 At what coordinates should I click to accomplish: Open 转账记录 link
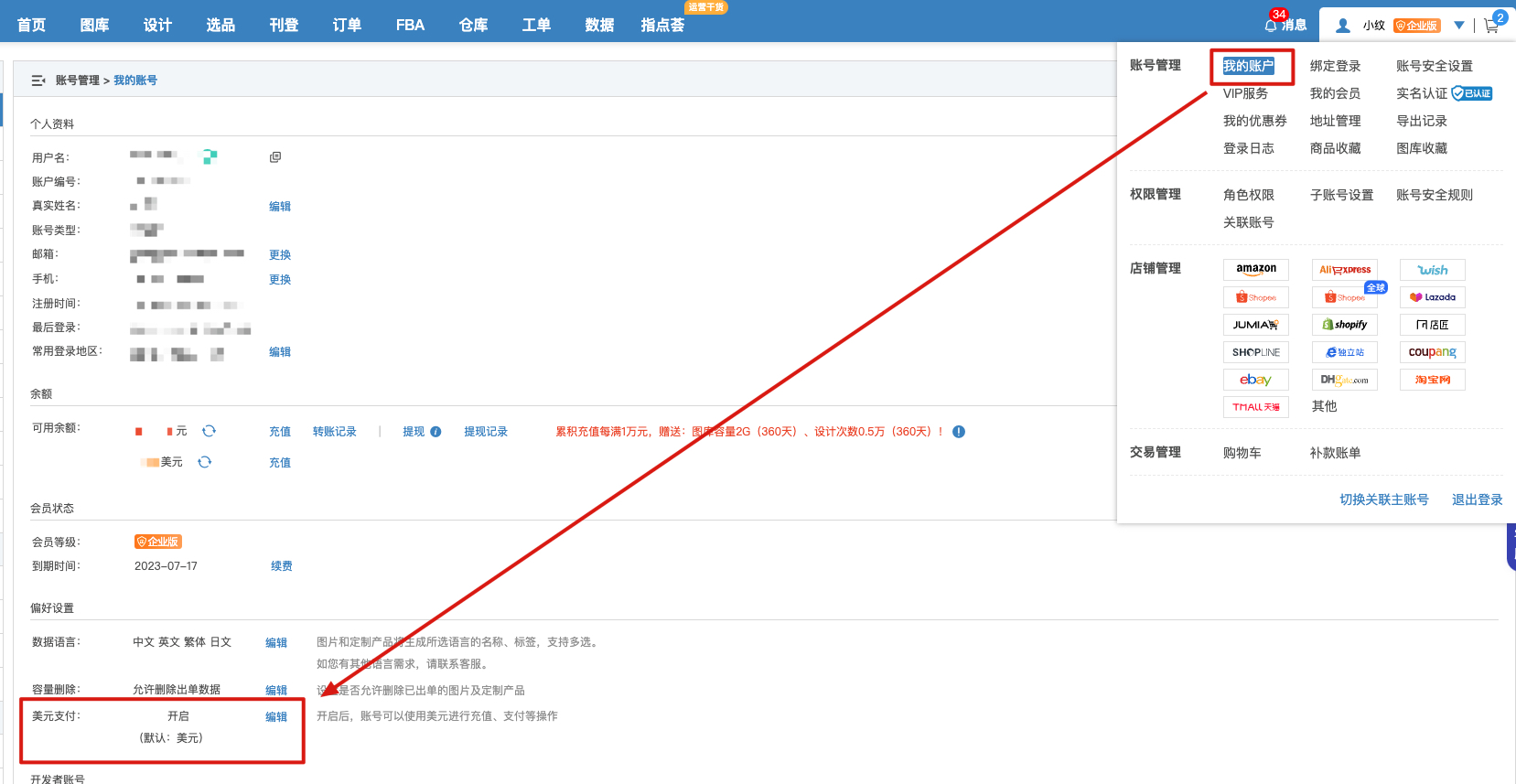[335, 432]
